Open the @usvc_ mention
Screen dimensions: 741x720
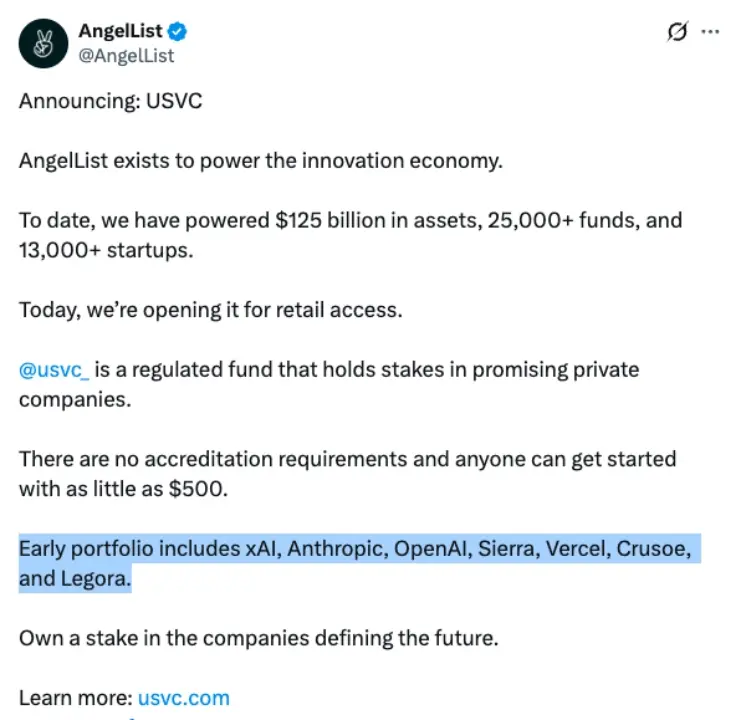point(55,370)
